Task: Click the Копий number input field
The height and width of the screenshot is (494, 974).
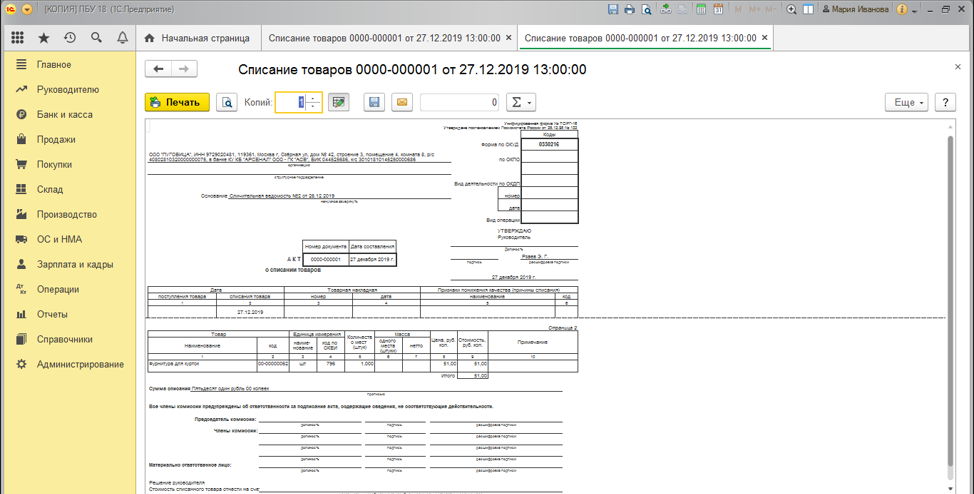Action: 290,102
